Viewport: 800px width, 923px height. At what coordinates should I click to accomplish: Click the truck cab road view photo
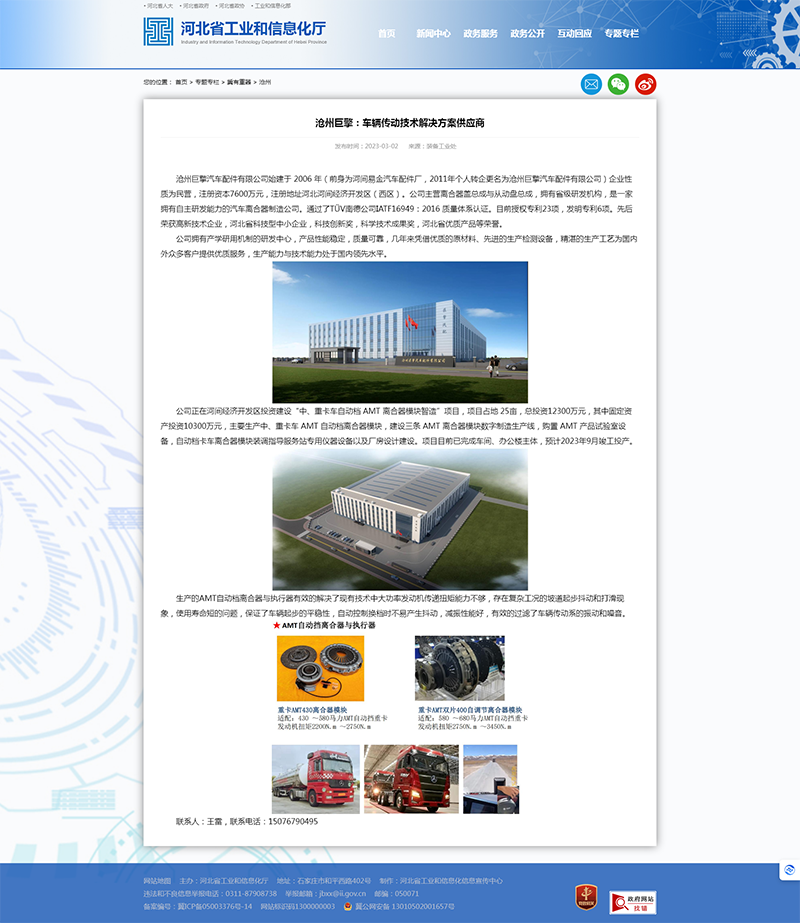(491, 779)
